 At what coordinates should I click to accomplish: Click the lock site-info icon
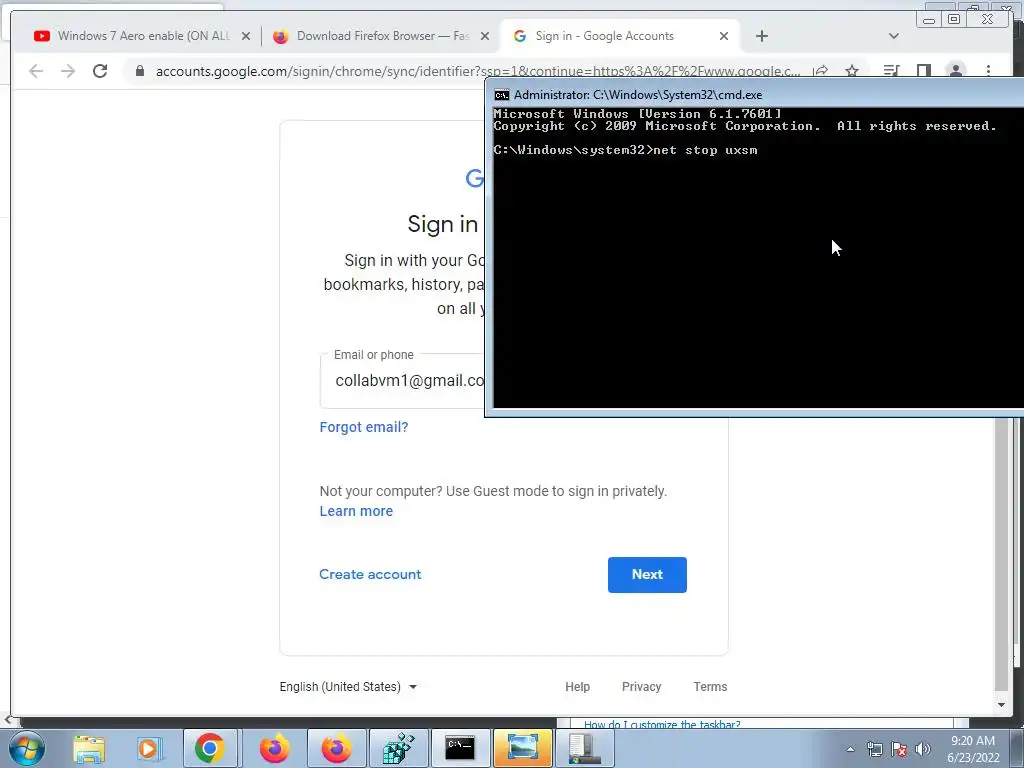[x=140, y=71]
